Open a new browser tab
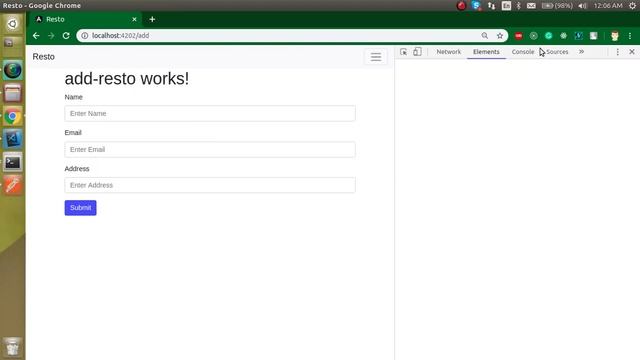 pos(152,19)
